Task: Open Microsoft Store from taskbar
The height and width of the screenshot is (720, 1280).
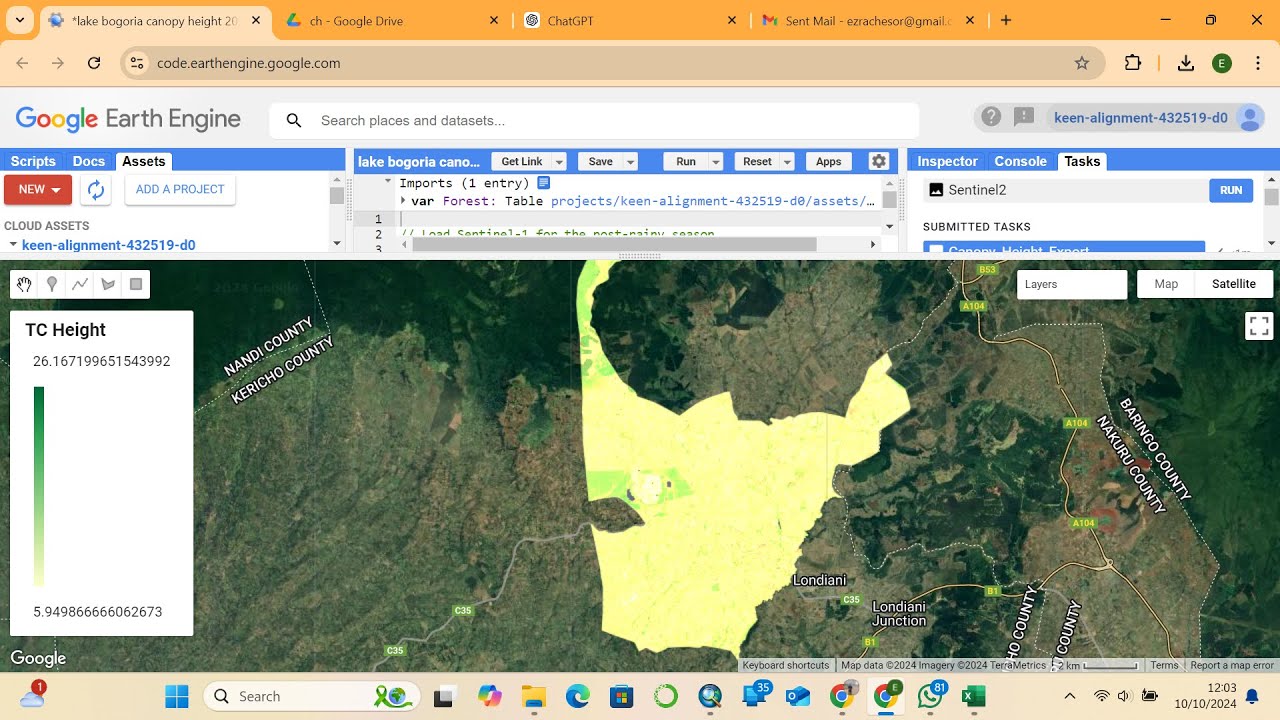Action: click(621, 696)
